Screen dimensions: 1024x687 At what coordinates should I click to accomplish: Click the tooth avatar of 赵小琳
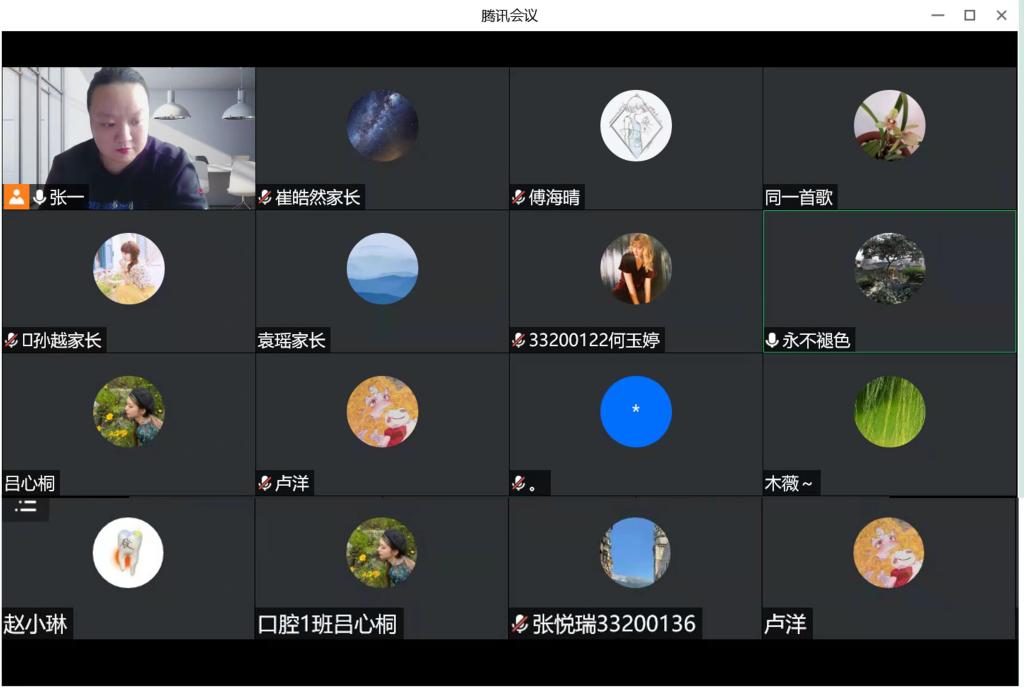(x=128, y=552)
